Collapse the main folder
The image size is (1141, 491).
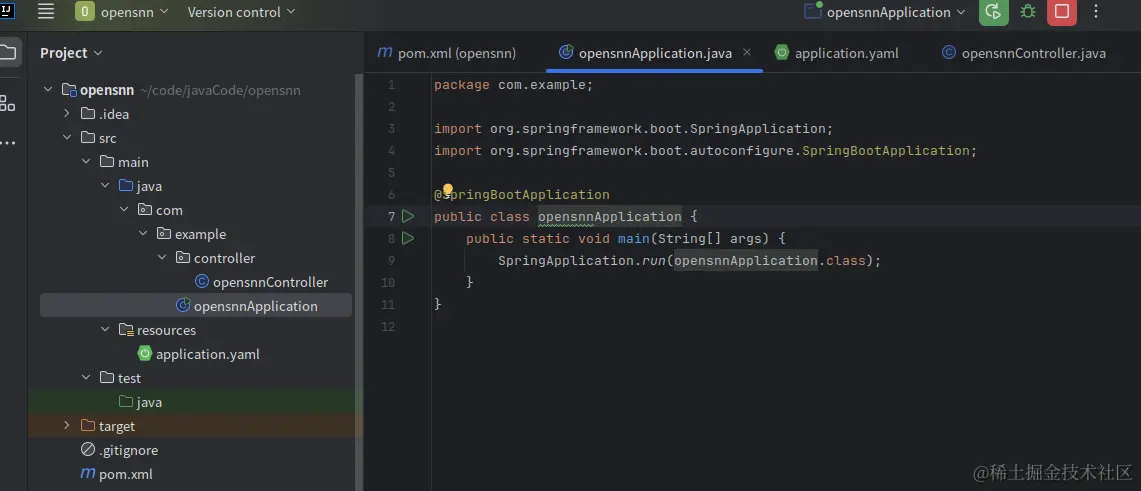click(x=86, y=162)
